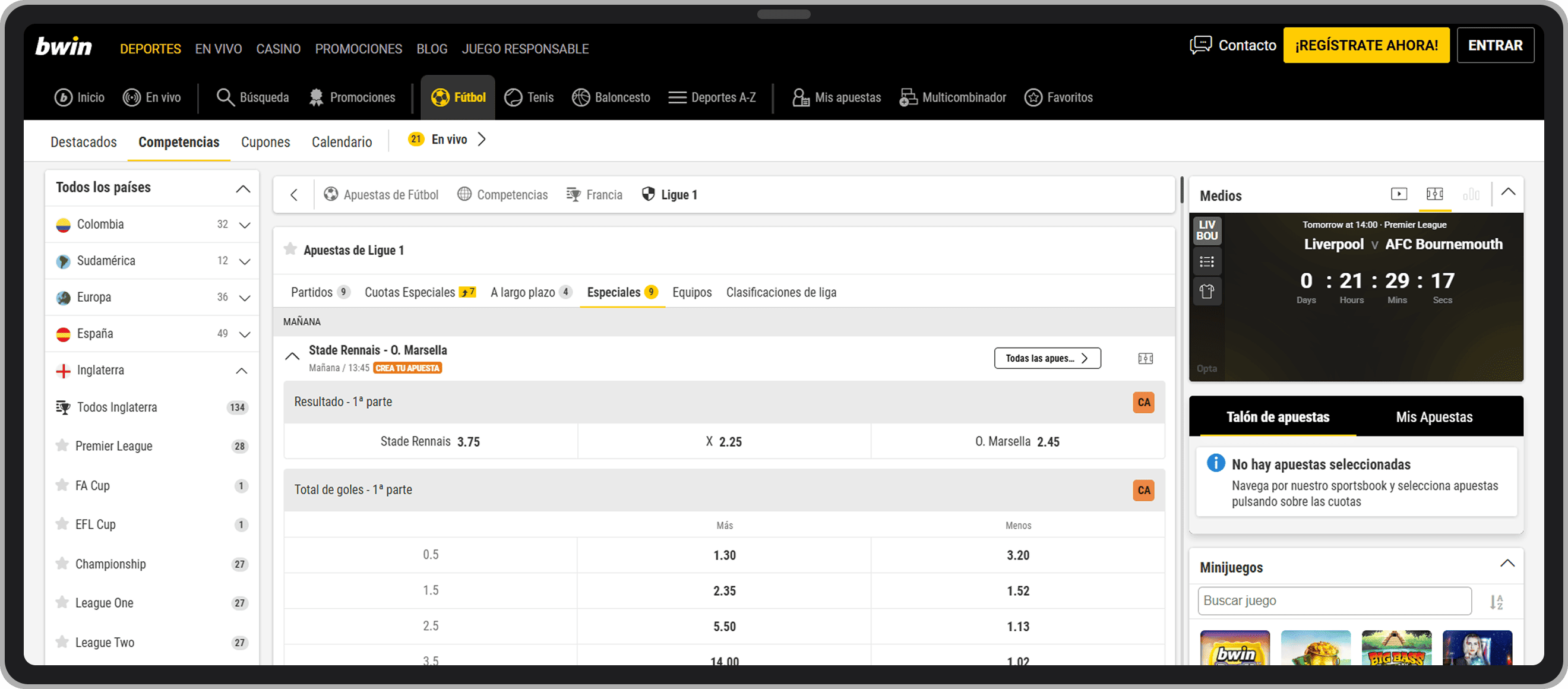1568x689 pixels.
Task: Open the lineup shirt icon in Medios
Action: pos(1206,292)
